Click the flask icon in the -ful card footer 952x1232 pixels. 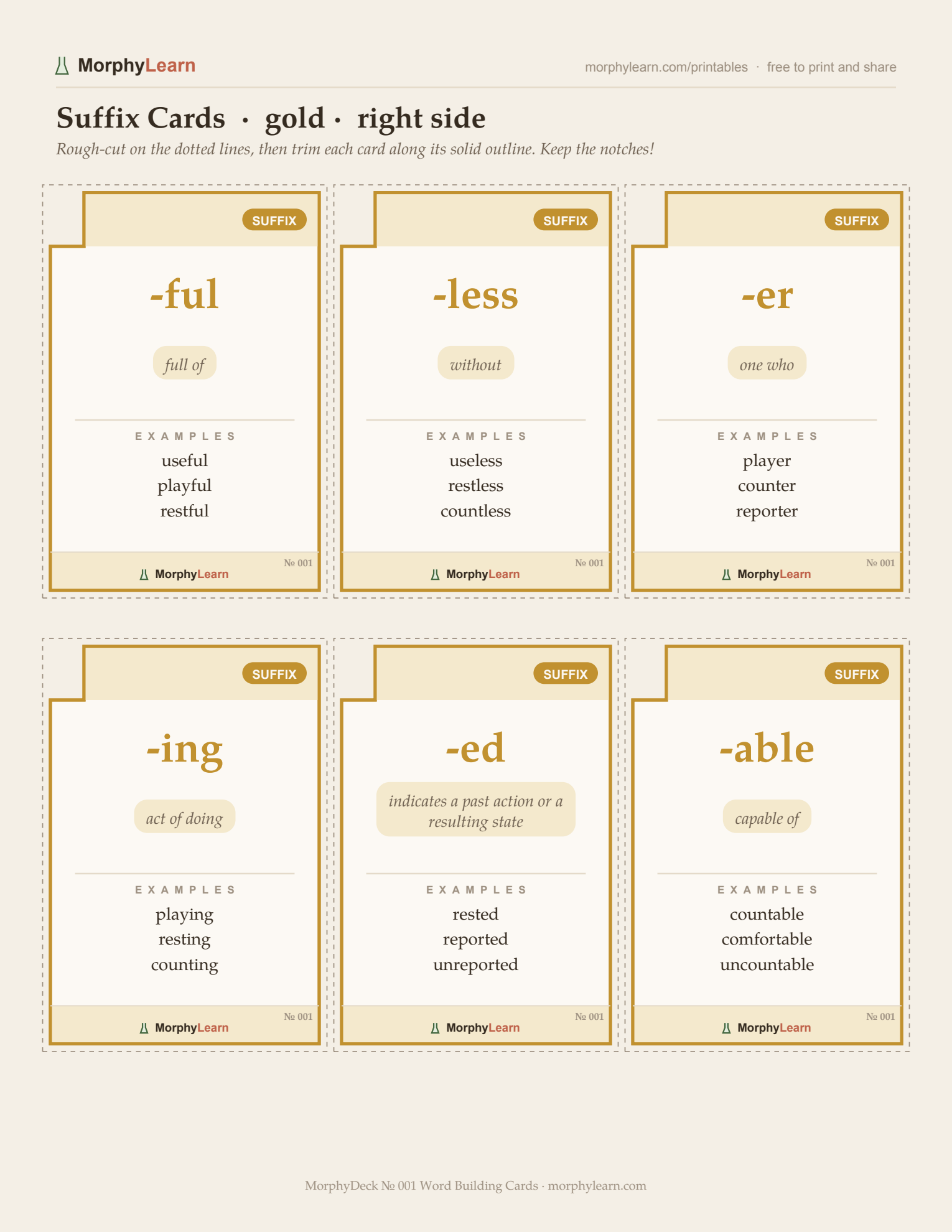coord(144,574)
